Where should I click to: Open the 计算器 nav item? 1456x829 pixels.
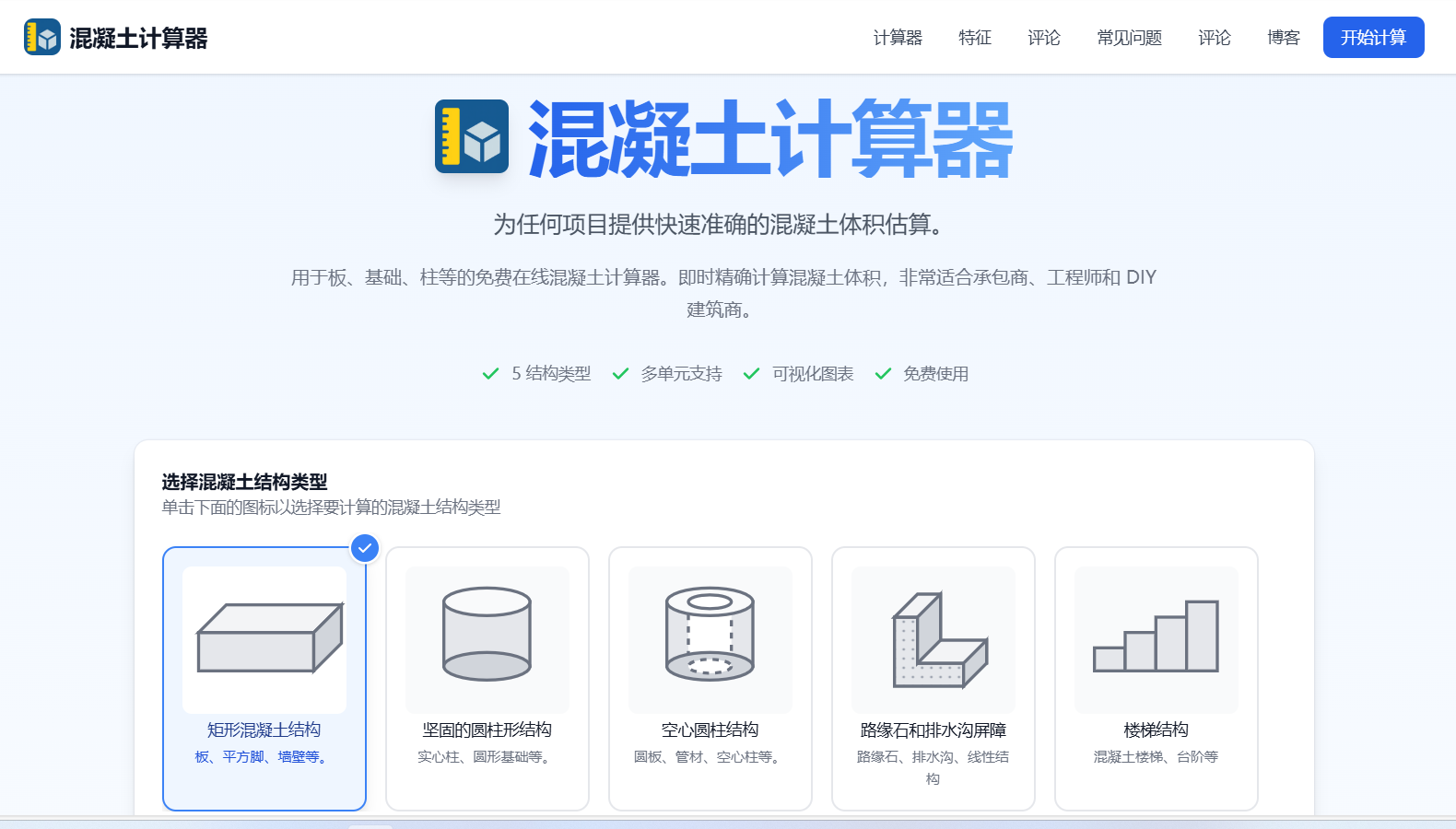point(898,38)
